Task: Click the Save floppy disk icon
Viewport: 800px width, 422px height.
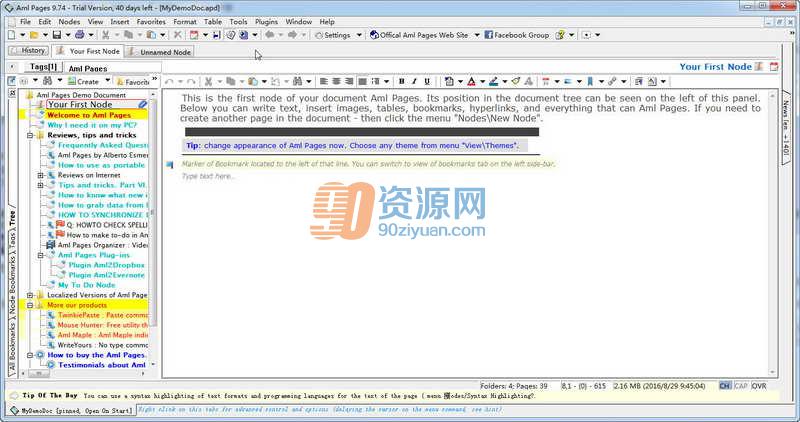Action: tap(57, 35)
